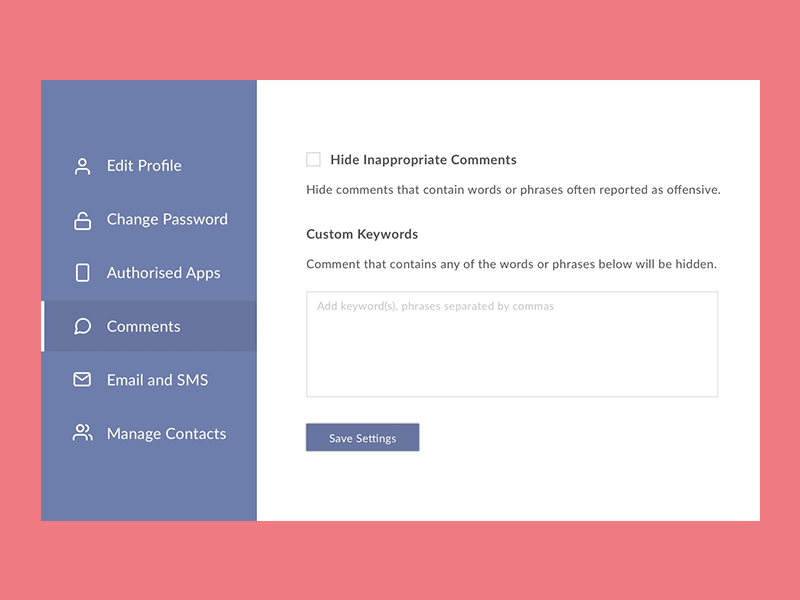Viewport: 800px width, 600px height.
Task: Click the padlock icon beside Change Password
Action: (83, 220)
